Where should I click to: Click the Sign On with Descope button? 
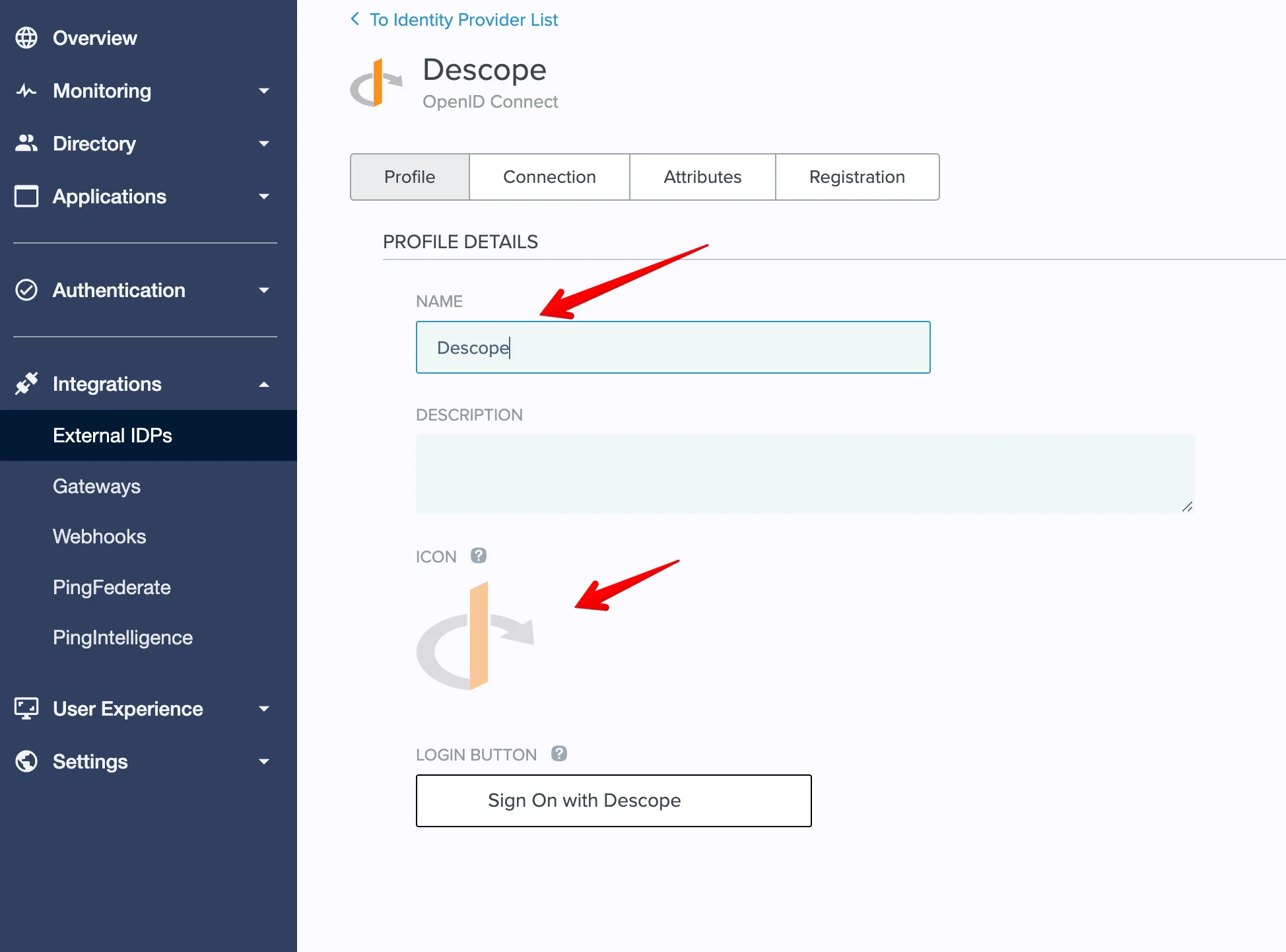tap(613, 800)
